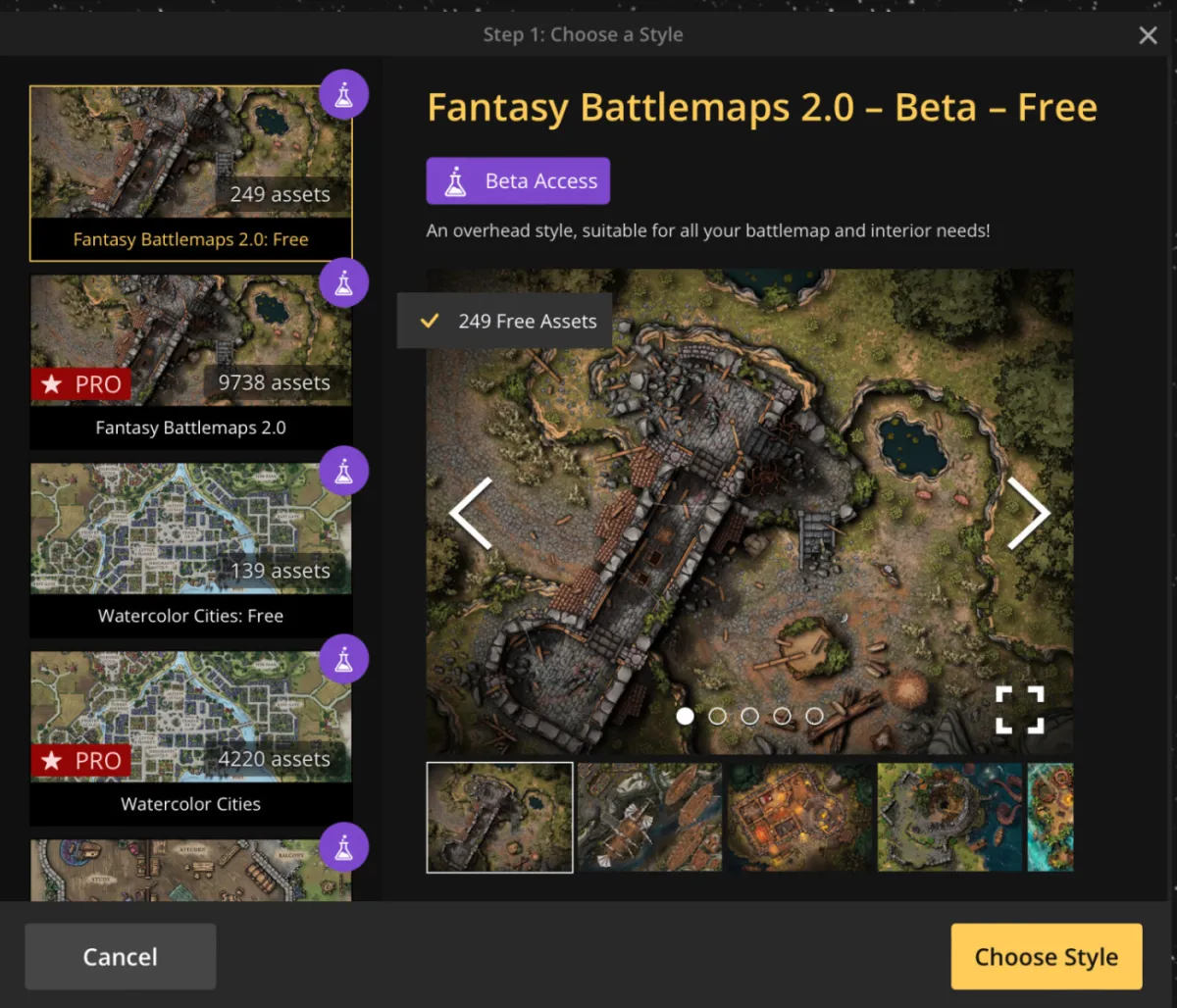Screen dimensions: 1177x1008
Task: Click the Cancel button
Action: (x=121, y=957)
